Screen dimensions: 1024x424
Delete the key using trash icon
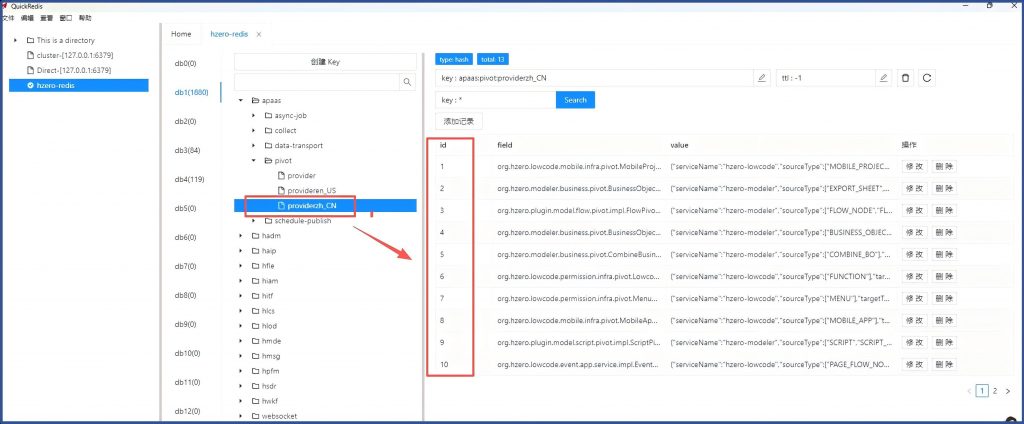[906, 78]
